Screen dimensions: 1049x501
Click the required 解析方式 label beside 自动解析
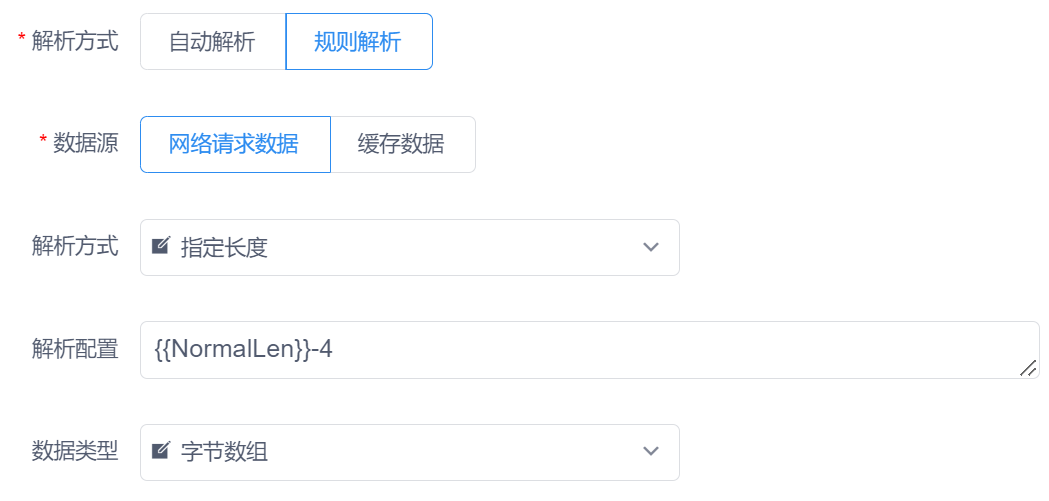75,42
